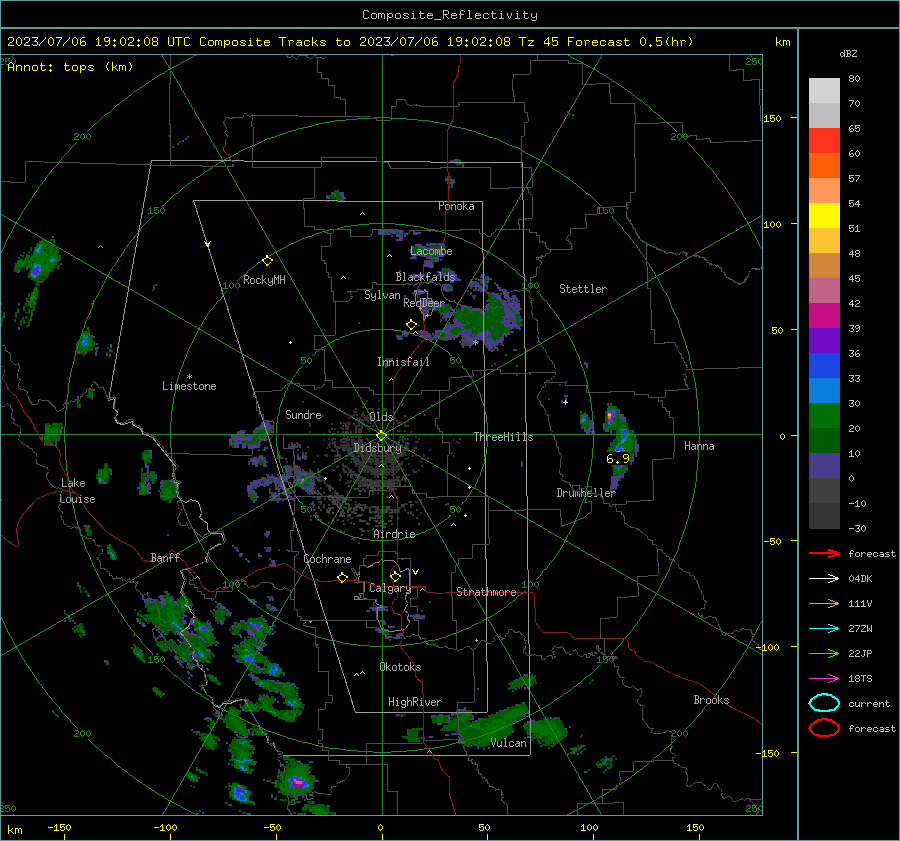This screenshot has height=841, width=900.
Task: Select the magenta 18TS arrow icon
Action: (x=824, y=679)
